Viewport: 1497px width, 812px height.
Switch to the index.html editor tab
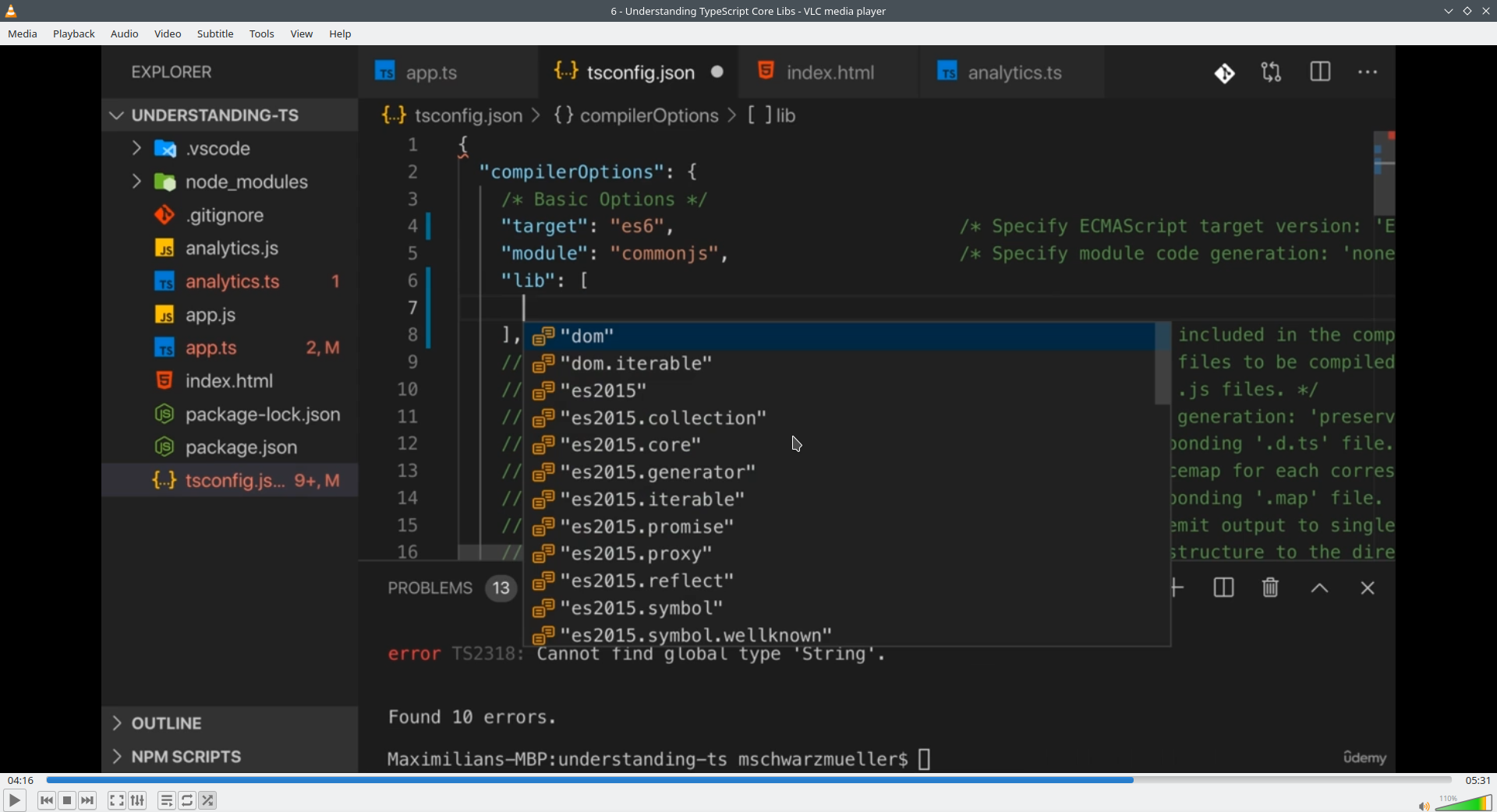pyautogui.click(x=829, y=72)
